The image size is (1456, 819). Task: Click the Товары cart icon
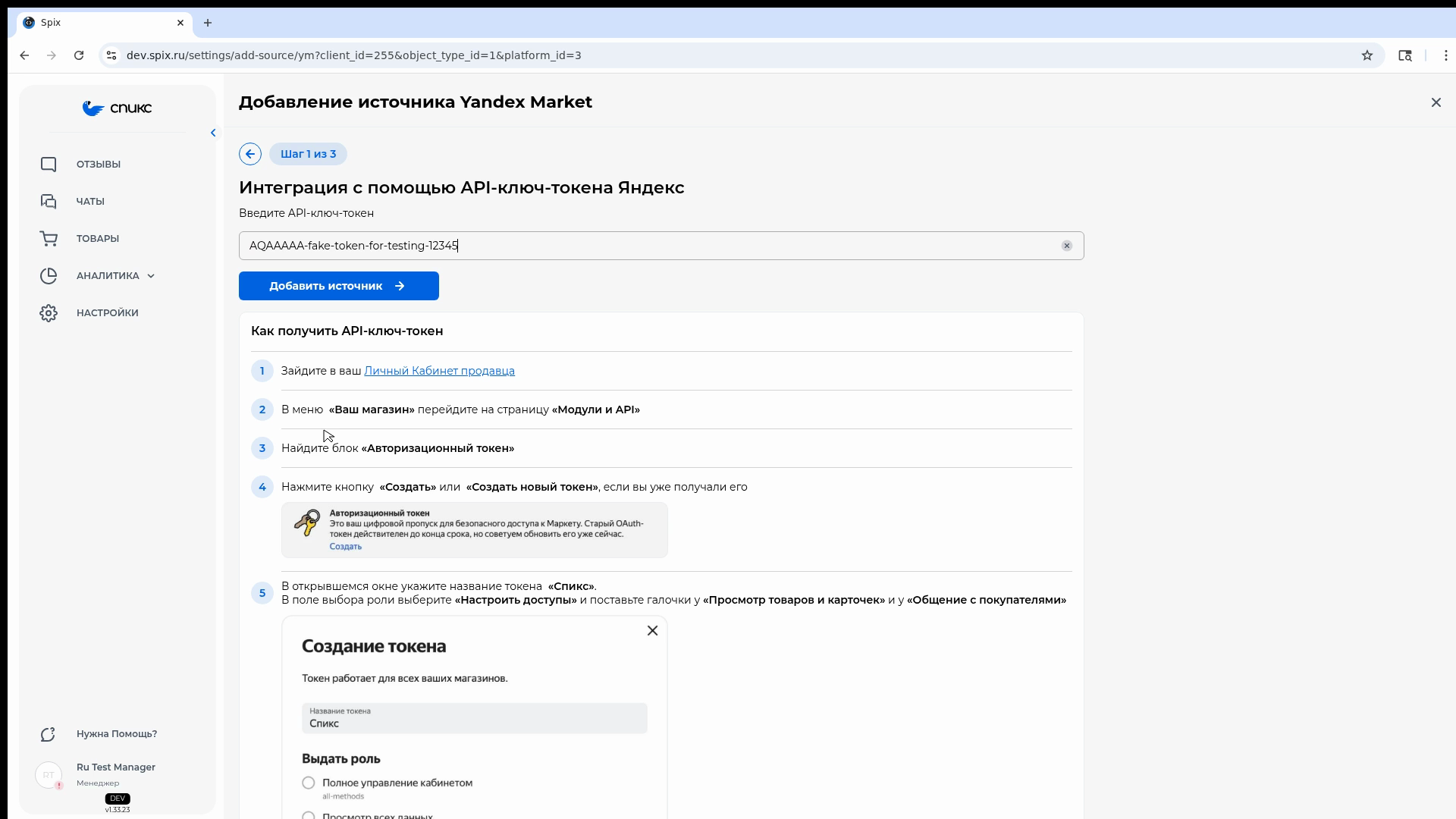point(49,239)
